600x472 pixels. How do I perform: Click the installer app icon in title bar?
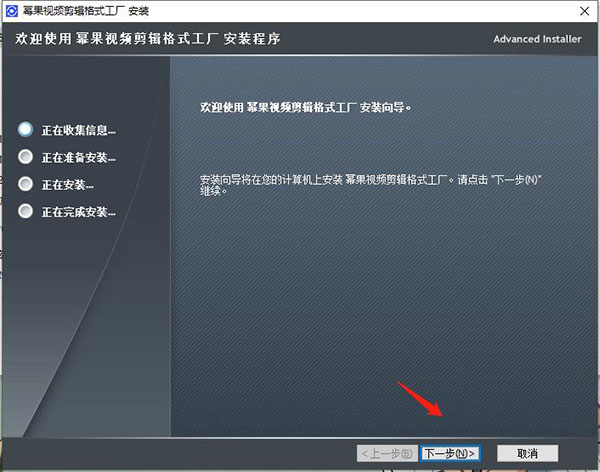coord(11,11)
